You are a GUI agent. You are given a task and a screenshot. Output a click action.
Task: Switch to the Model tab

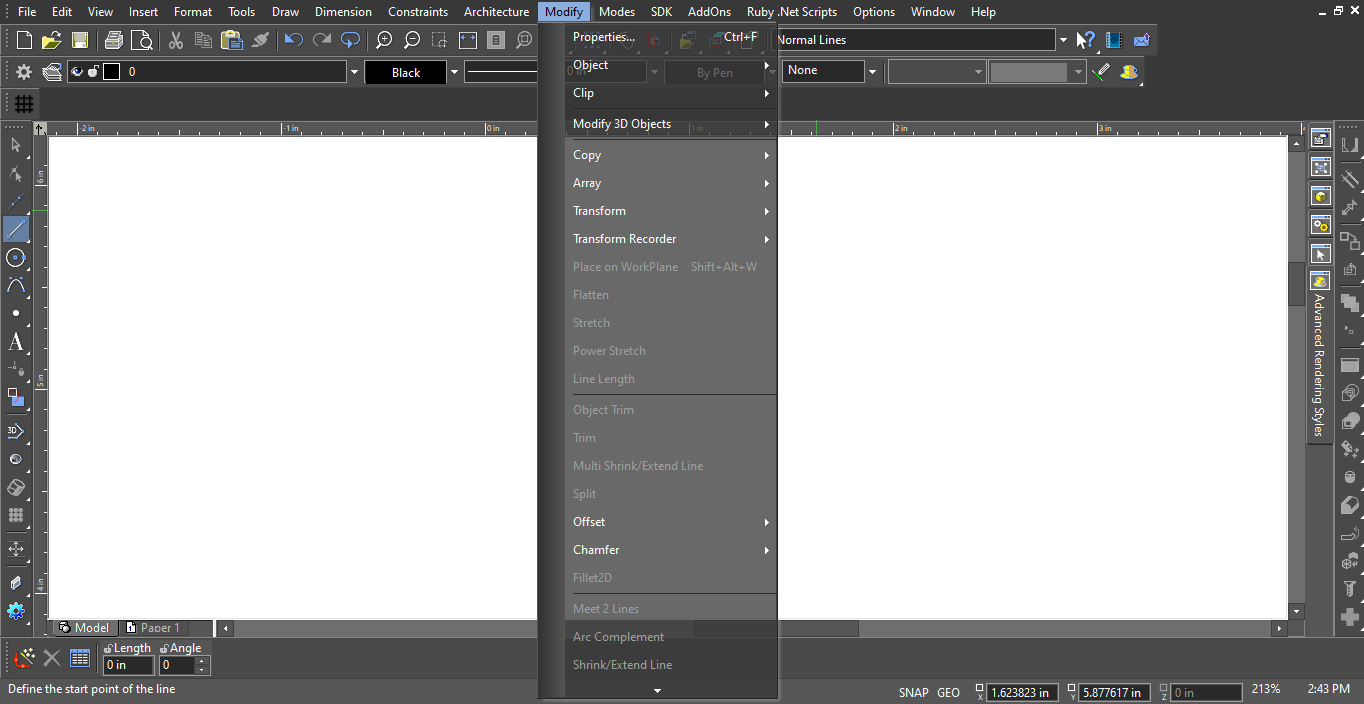click(x=84, y=628)
